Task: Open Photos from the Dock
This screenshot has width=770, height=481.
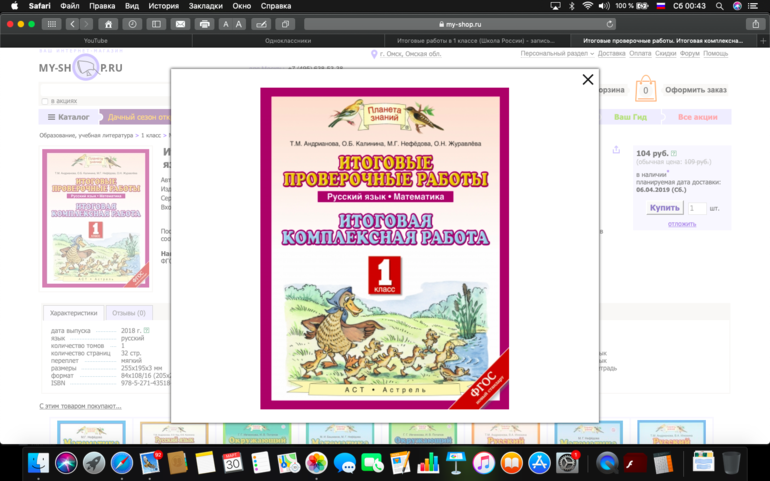Action: (x=316, y=463)
